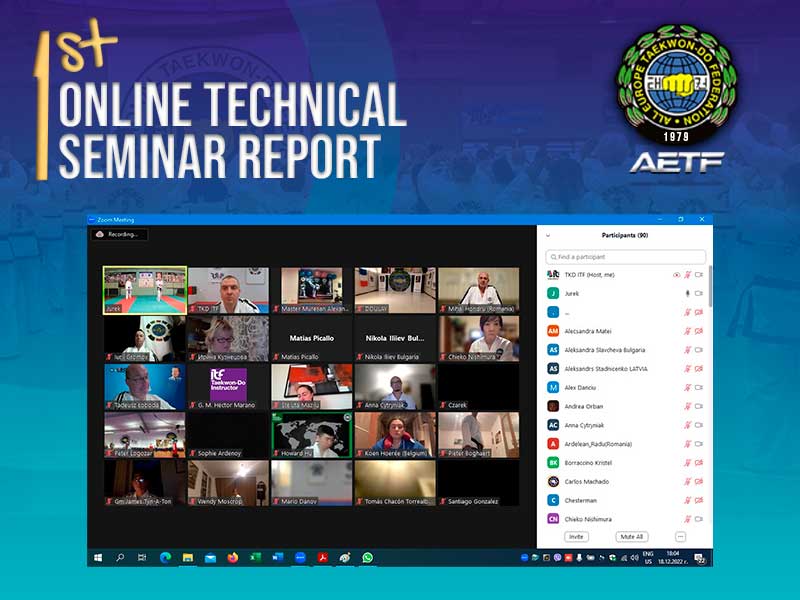Select Sophie Ardenoy's video tile
This screenshot has height=600, width=800.
pyautogui.click(x=228, y=435)
